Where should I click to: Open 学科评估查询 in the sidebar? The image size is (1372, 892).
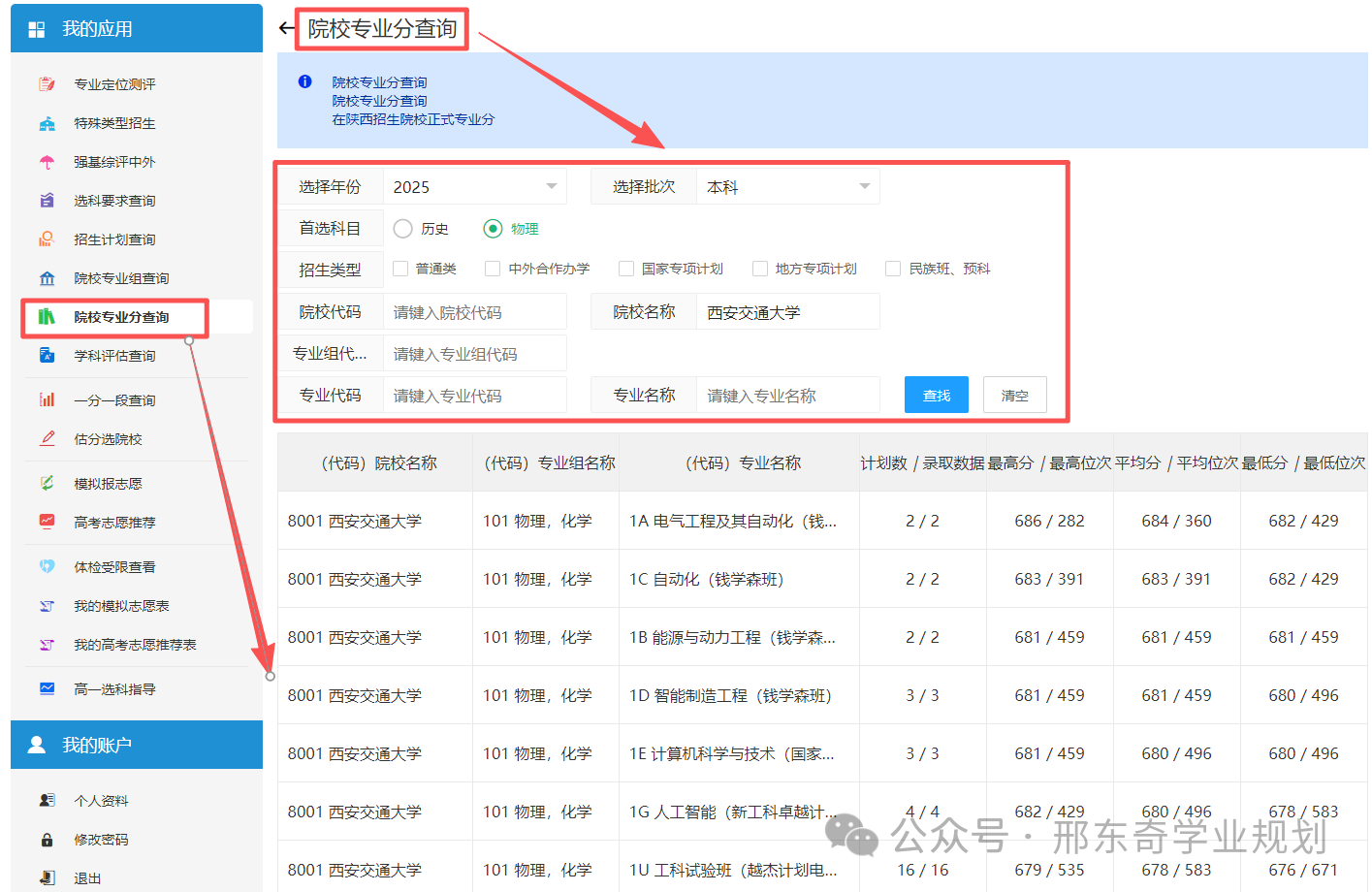pyautogui.click(x=114, y=356)
